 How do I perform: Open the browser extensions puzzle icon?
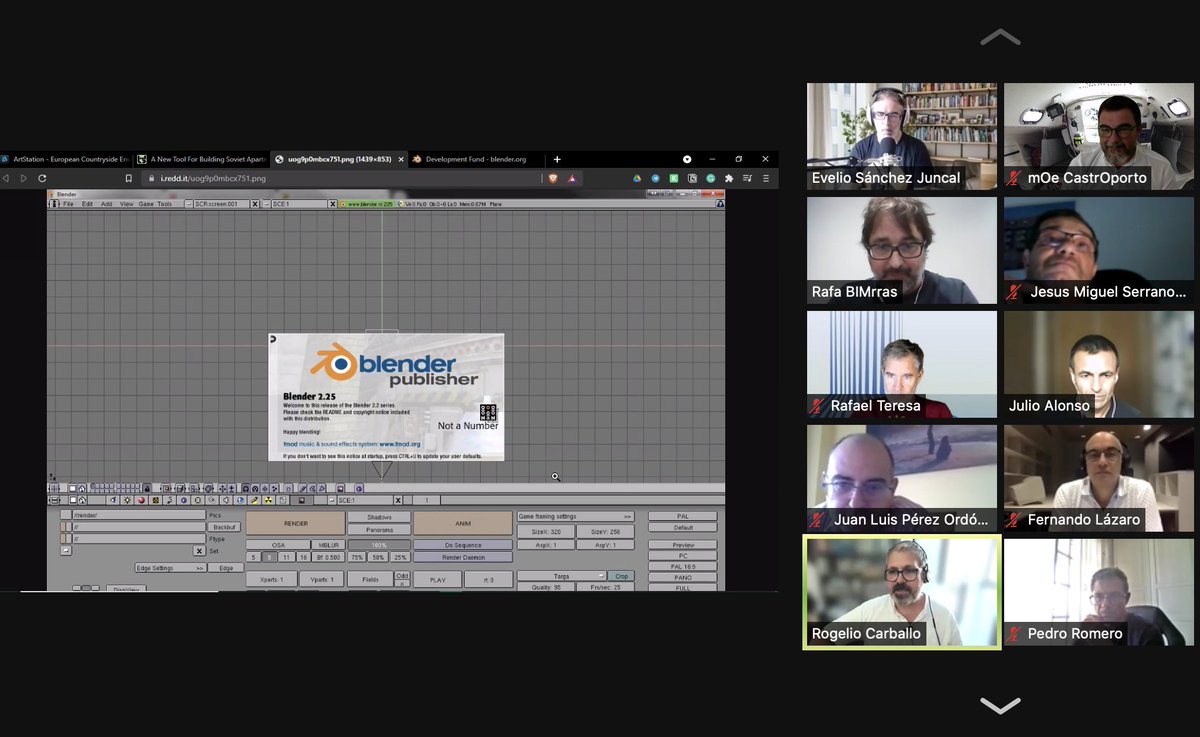[728, 178]
